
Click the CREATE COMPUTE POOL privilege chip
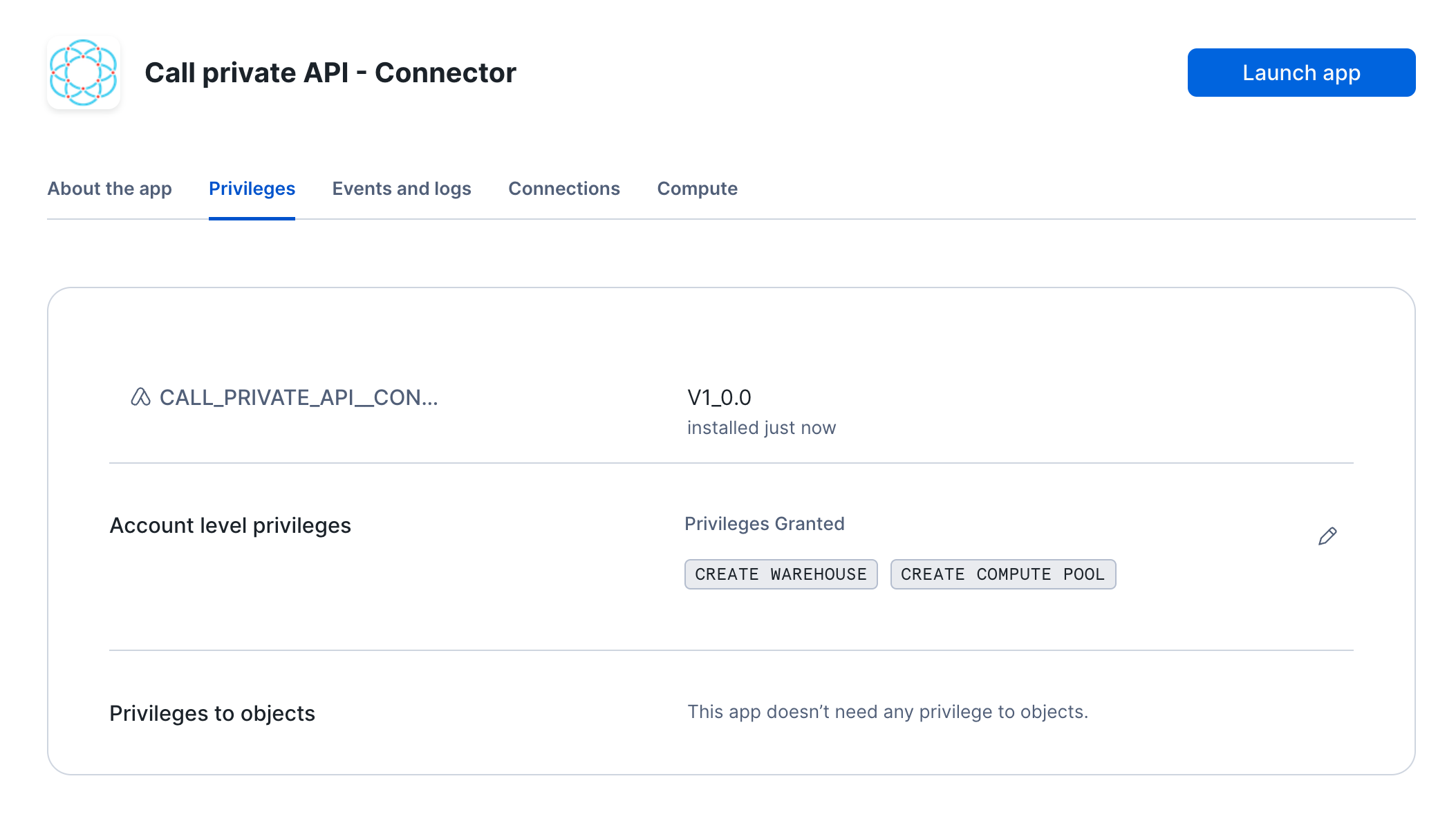1002,574
